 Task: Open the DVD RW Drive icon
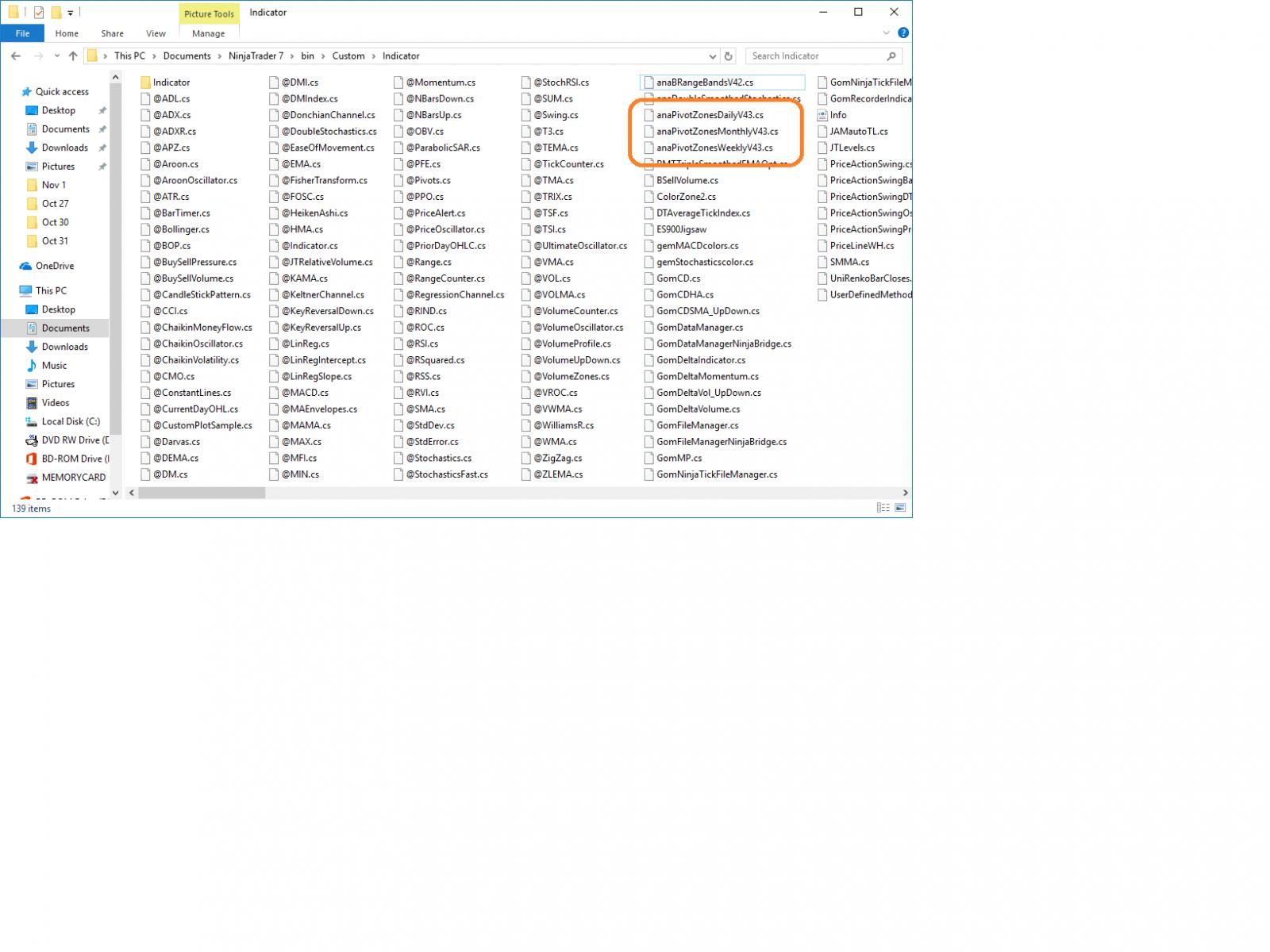[32, 440]
